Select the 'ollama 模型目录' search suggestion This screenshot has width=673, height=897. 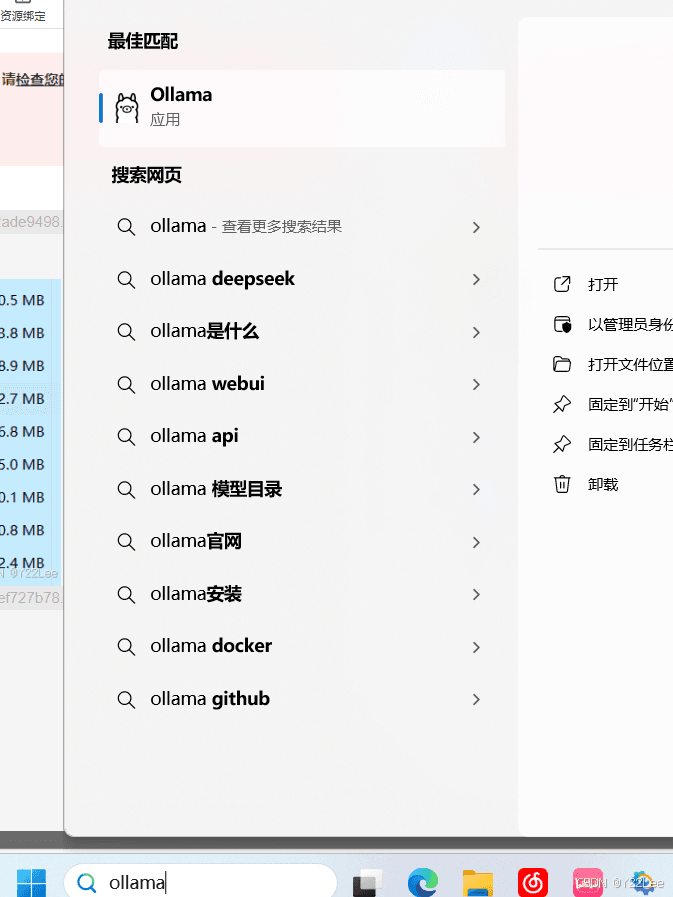pyautogui.click(x=302, y=489)
